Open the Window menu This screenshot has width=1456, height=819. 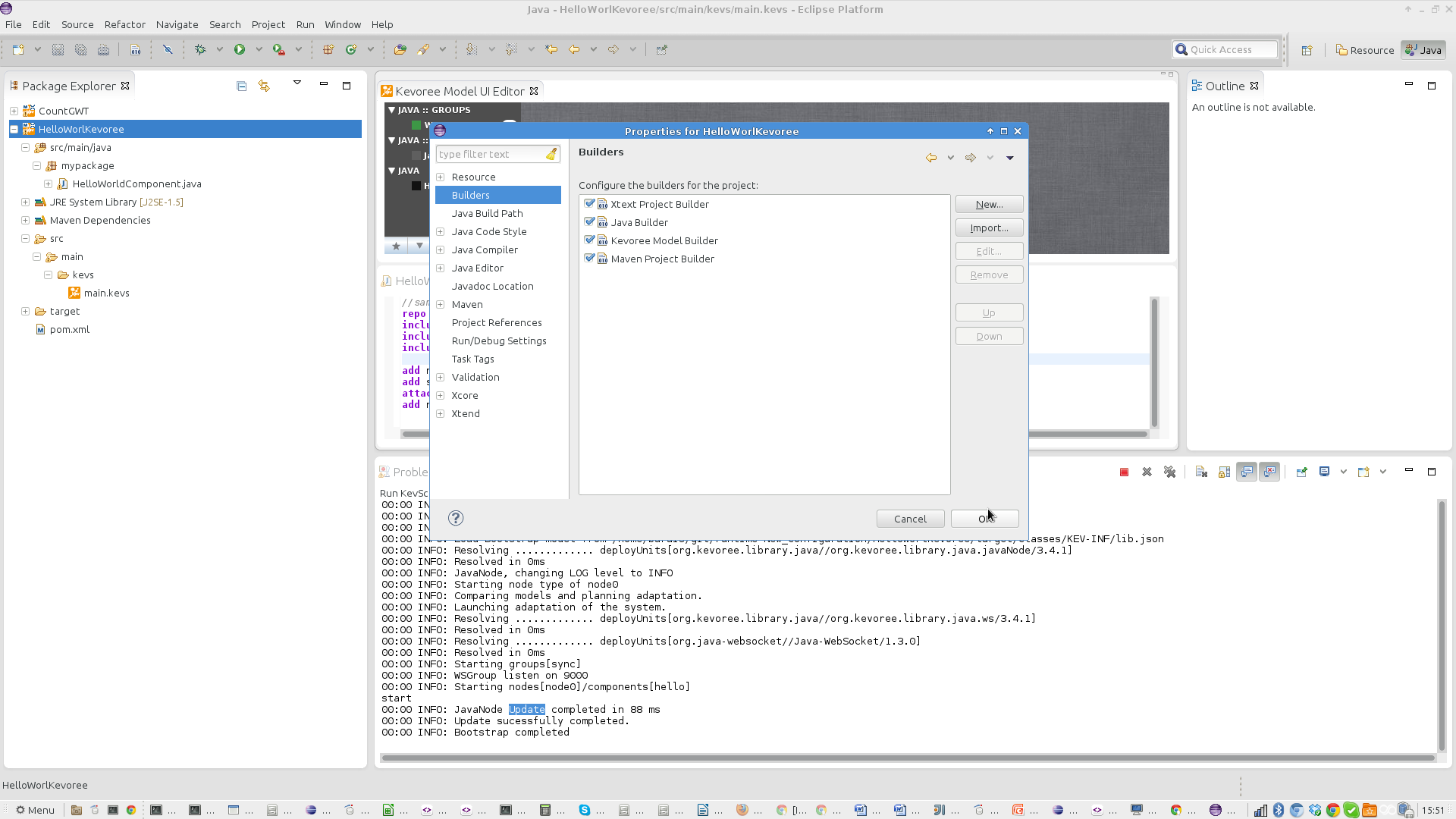point(343,24)
